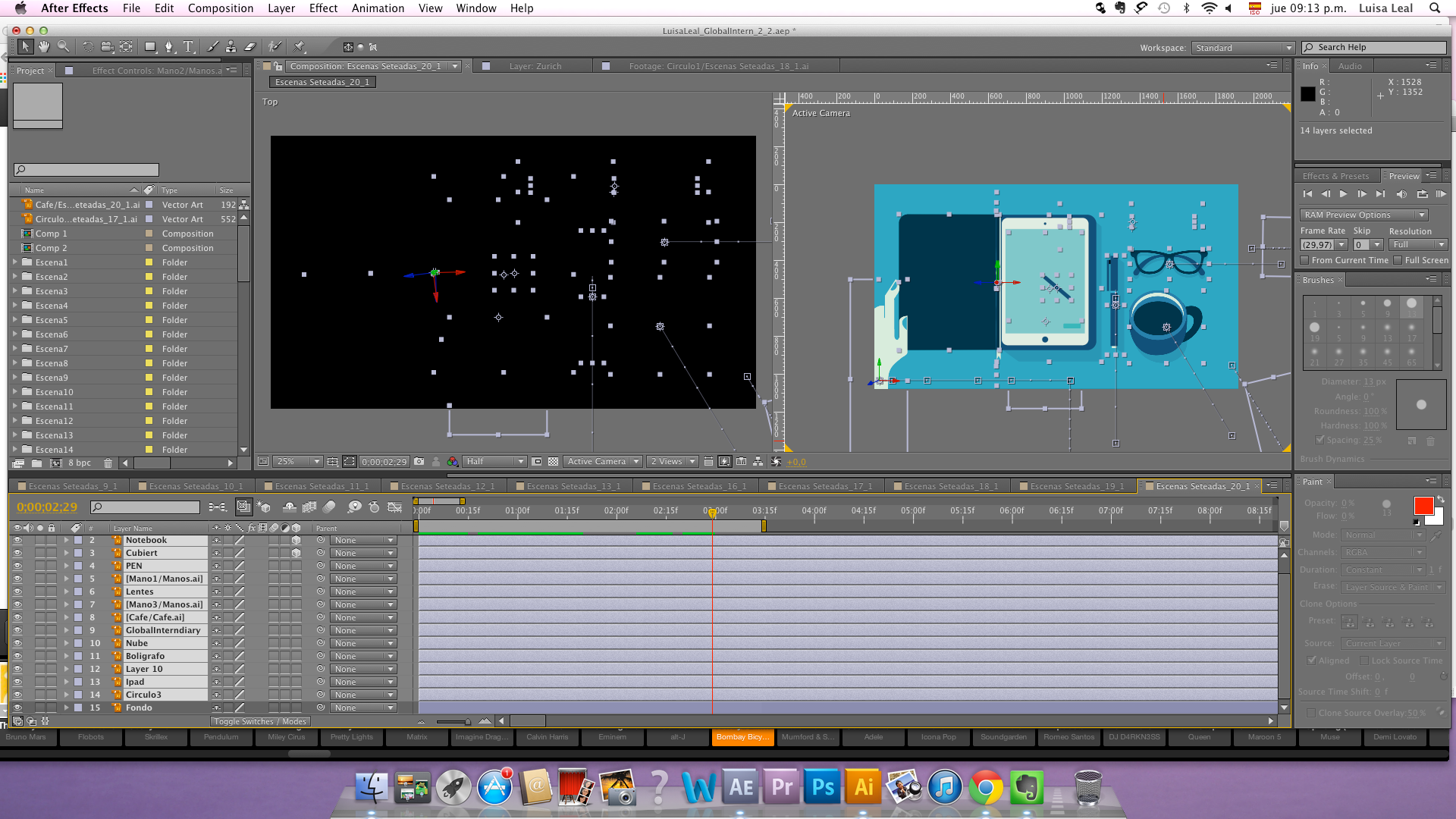Image resolution: width=1456 pixels, height=819 pixels.
Task: Toggle visibility of the Lentes layer
Action: 17,592
